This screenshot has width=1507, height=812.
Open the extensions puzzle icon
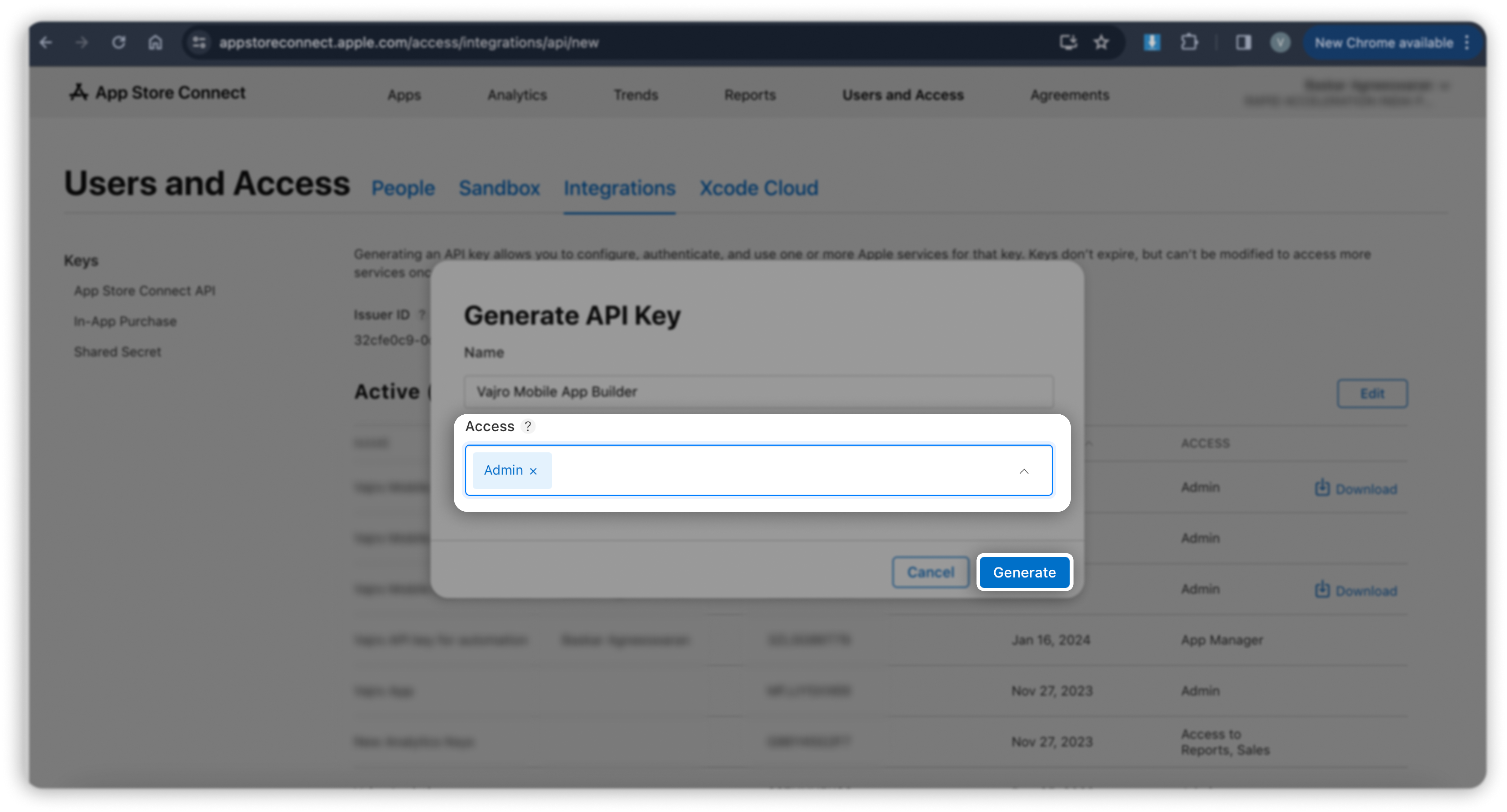click(1189, 42)
